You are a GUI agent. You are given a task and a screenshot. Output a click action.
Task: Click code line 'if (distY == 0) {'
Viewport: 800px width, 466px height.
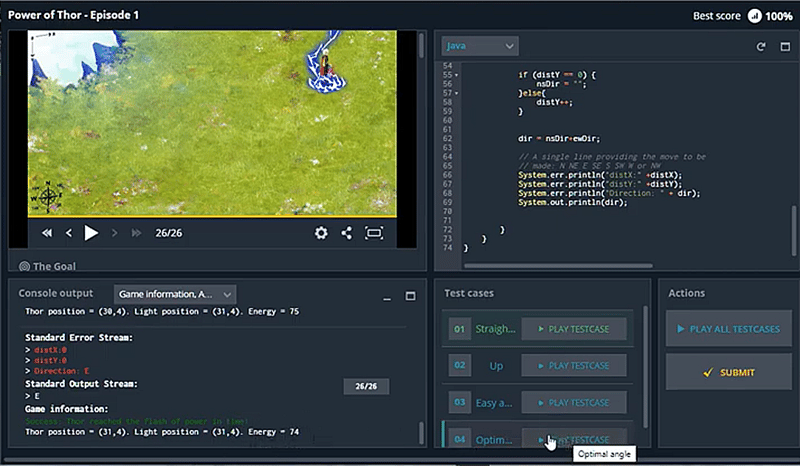[557, 75]
